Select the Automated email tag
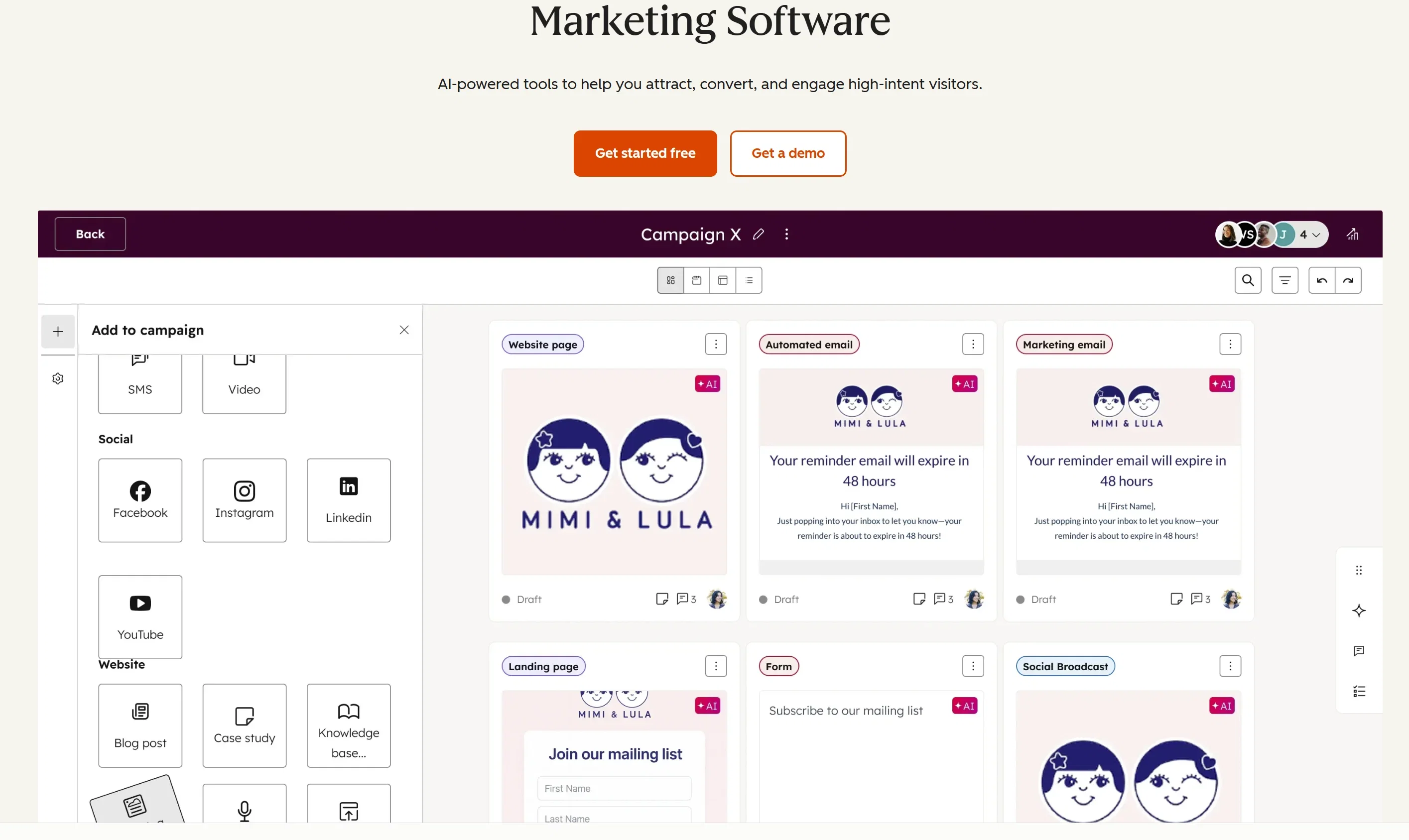The image size is (1409, 840). (809, 345)
